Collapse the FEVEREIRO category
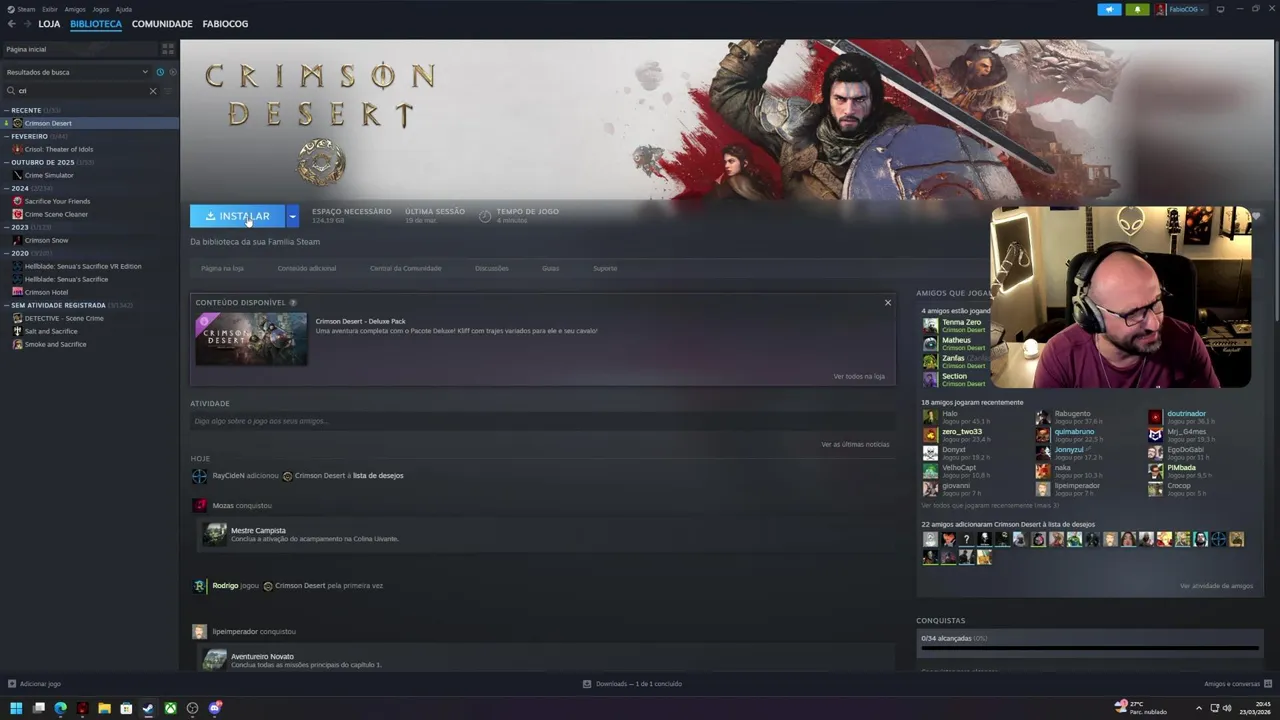This screenshot has width=1280, height=720. [x=6, y=136]
